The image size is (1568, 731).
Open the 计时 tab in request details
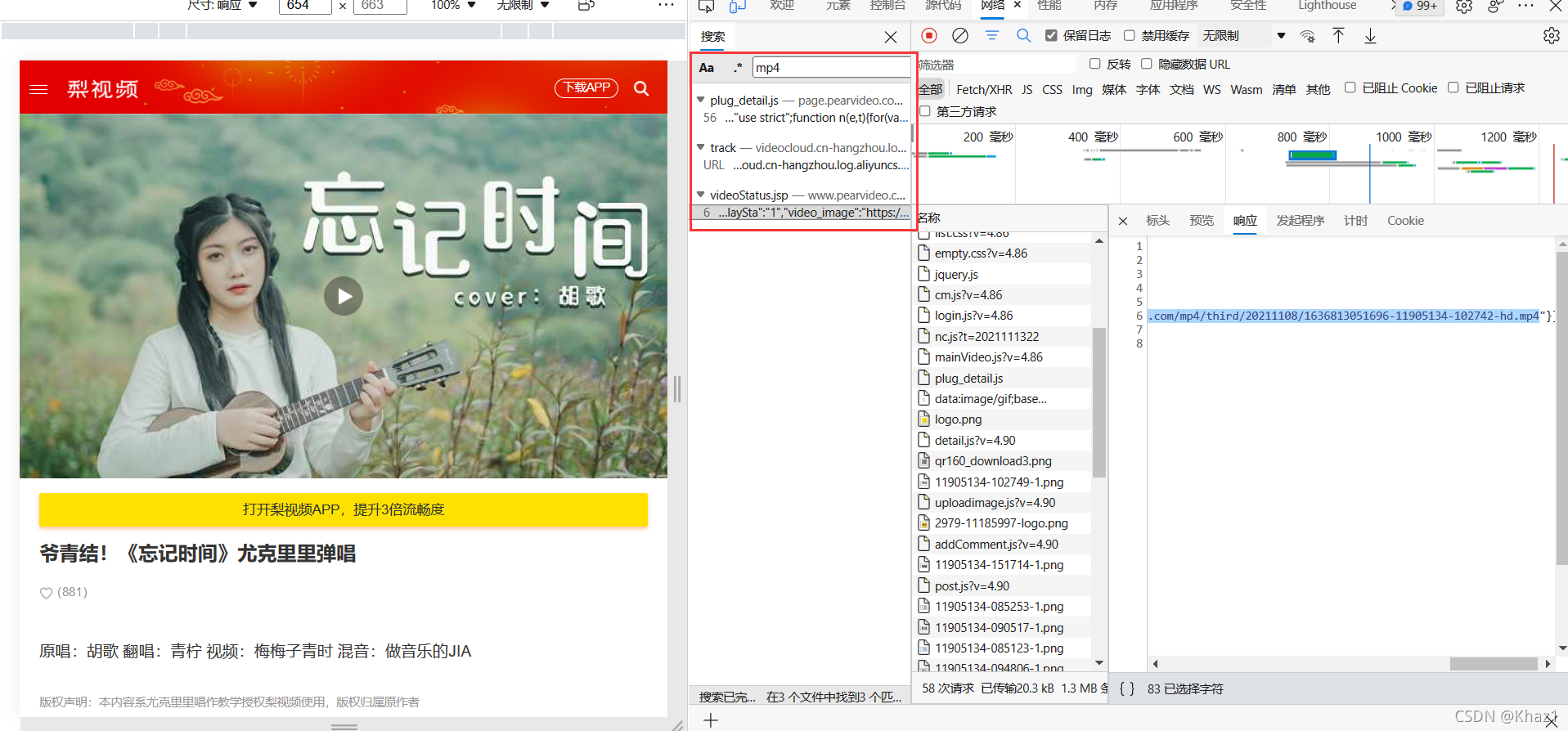1355,221
